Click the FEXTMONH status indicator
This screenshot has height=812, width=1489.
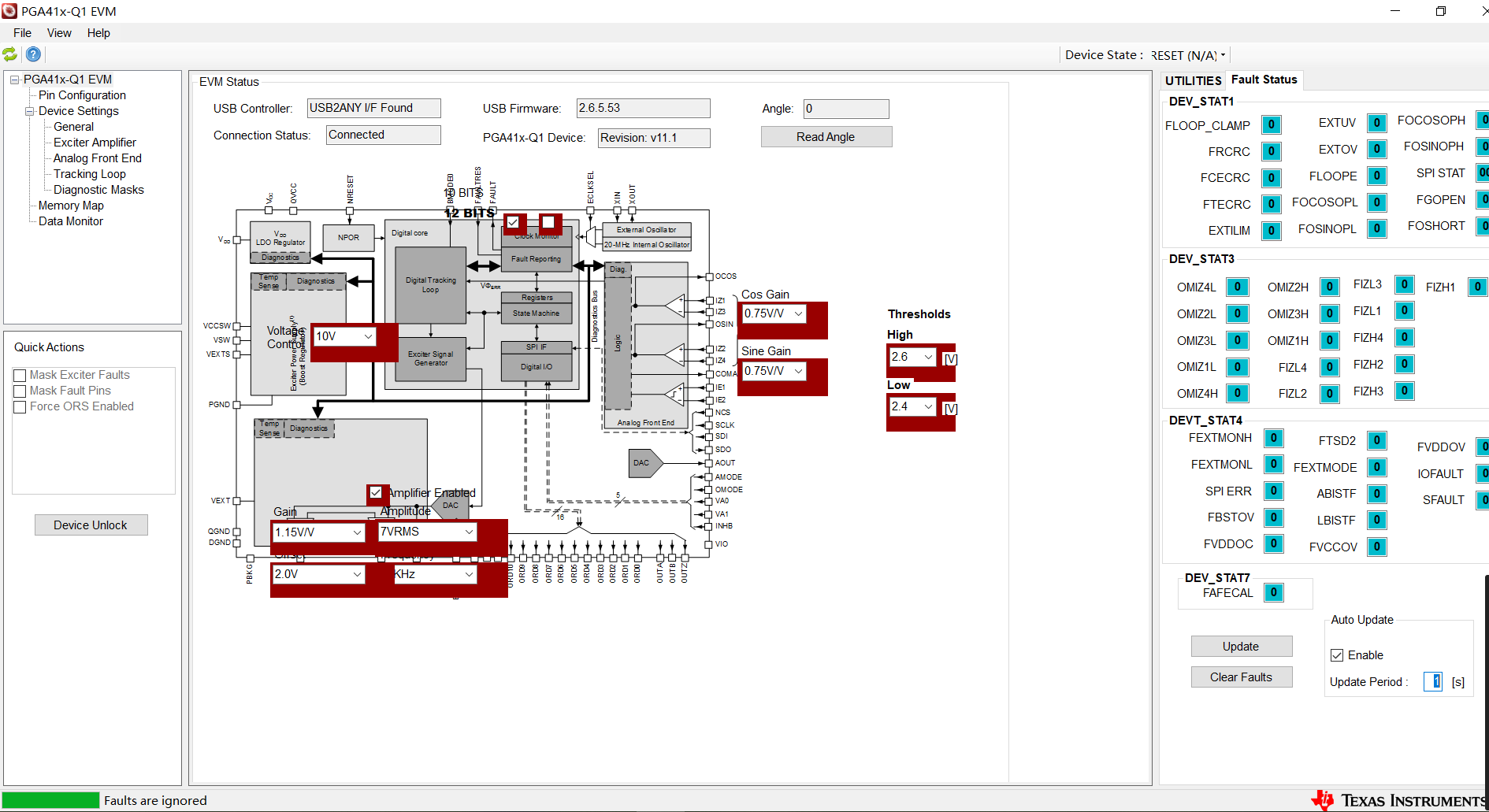point(1273,438)
